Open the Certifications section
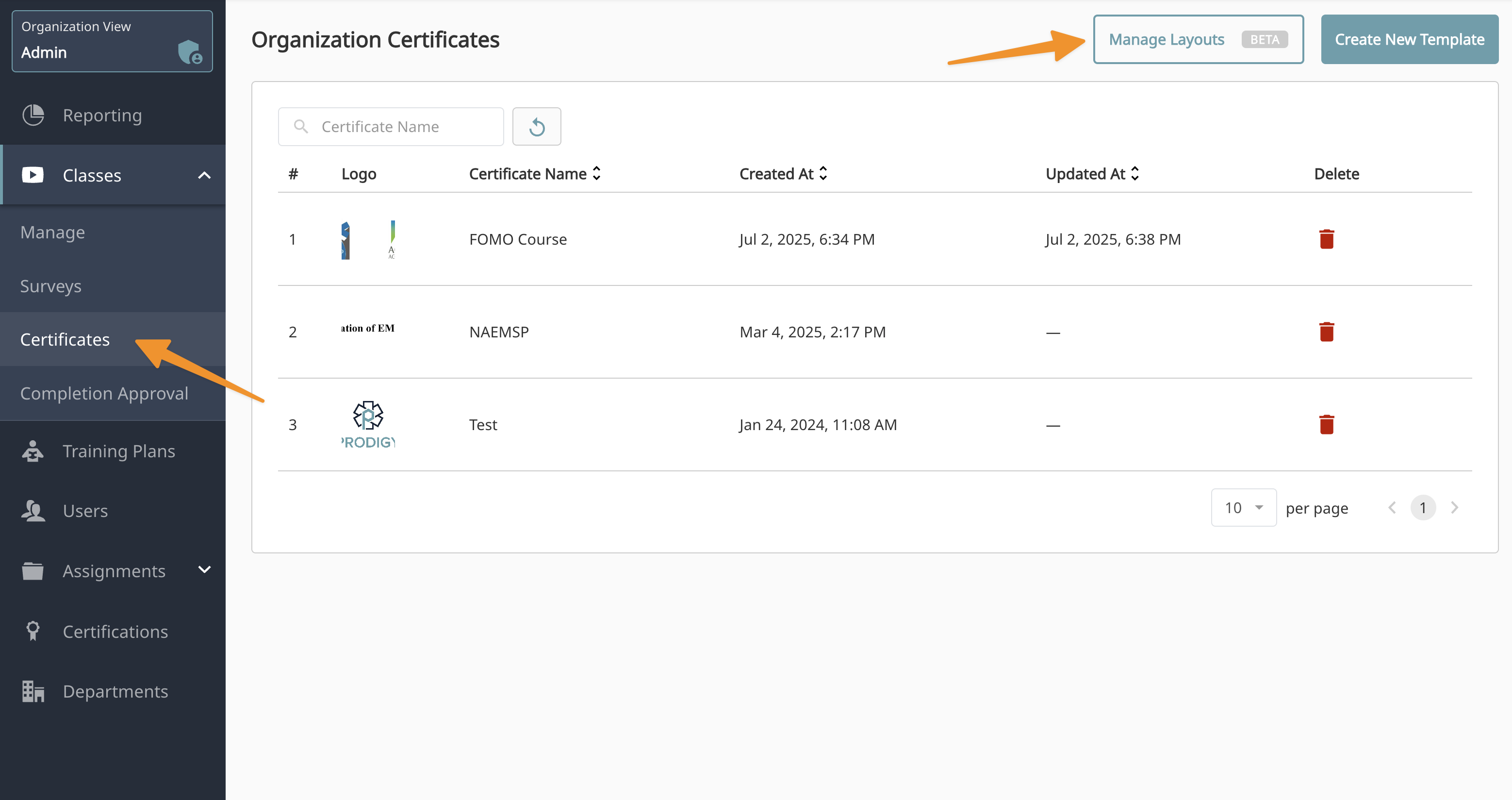This screenshot has height=800, width=1512. coord(113,631)
